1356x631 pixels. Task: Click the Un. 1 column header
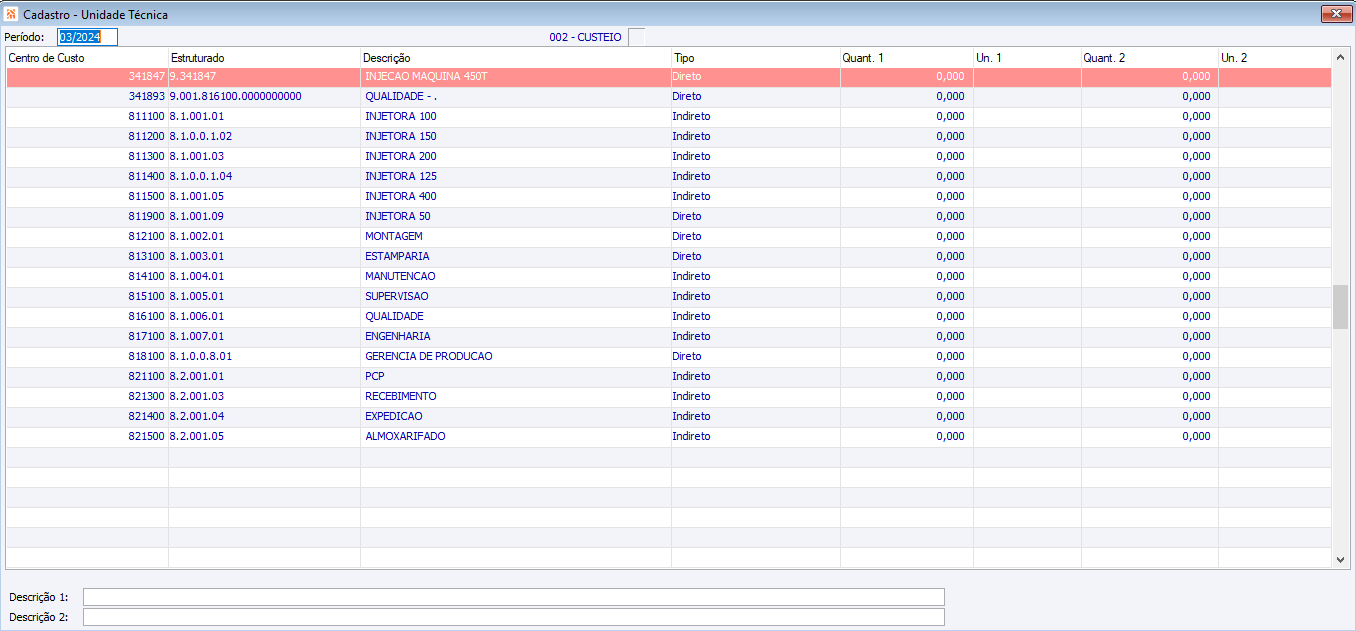1027,58
